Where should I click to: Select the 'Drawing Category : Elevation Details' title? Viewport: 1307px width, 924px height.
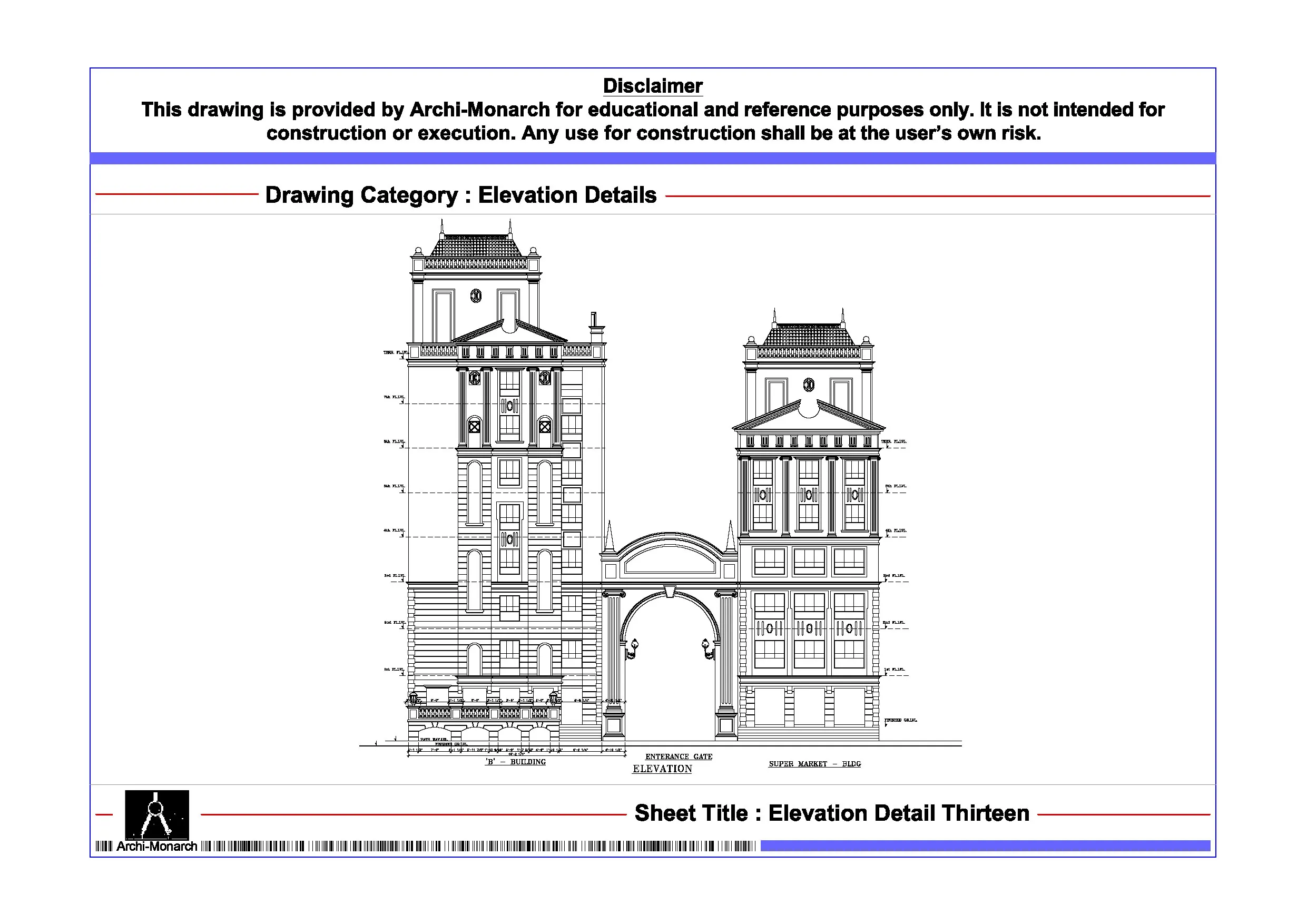(x=460, y=195)
